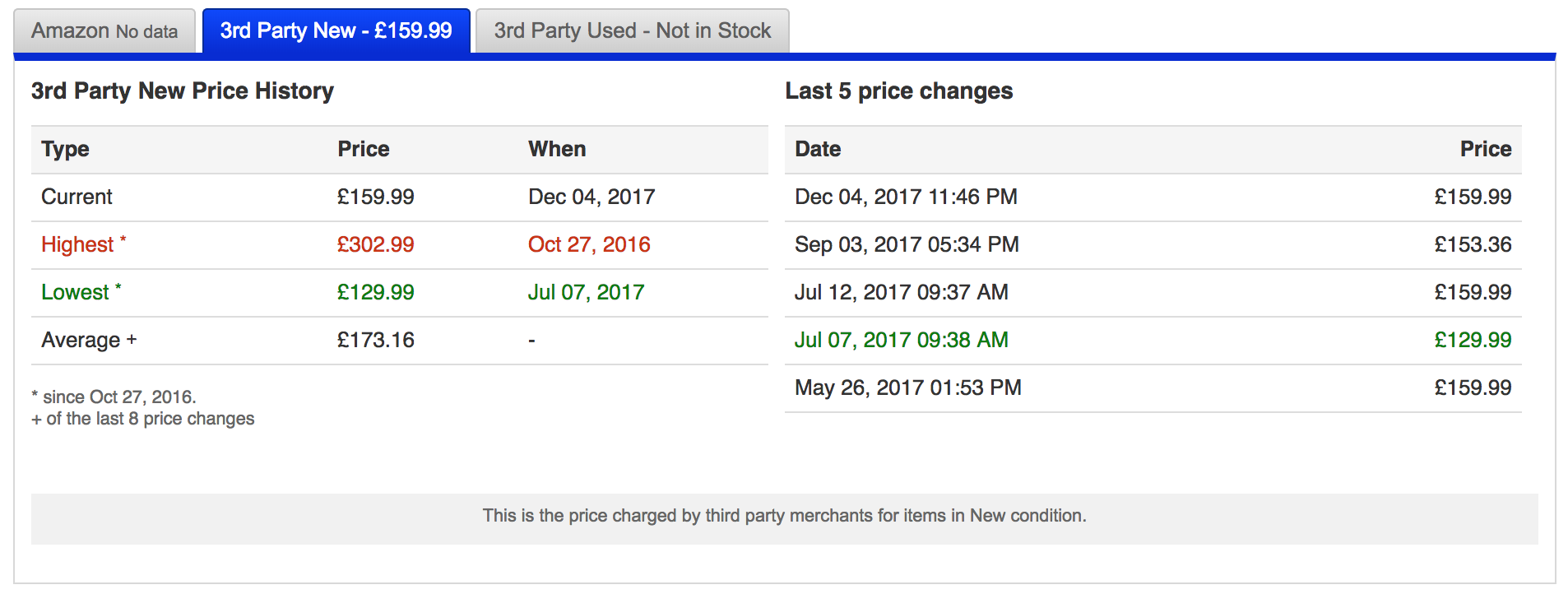
Task: Open the 3rd Party Used tab
Action: (x=632, y=31)
